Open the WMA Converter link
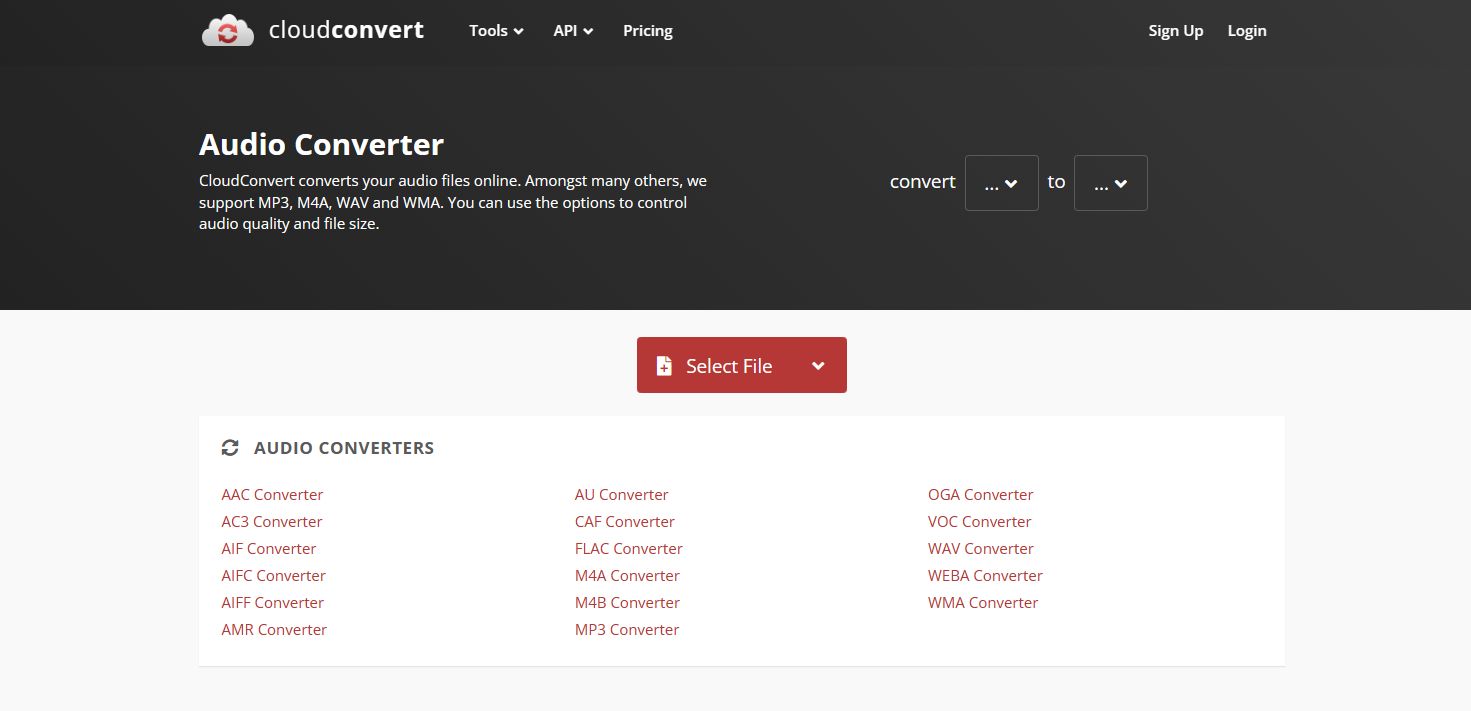 pyautogui.click(x=982, y=603)
